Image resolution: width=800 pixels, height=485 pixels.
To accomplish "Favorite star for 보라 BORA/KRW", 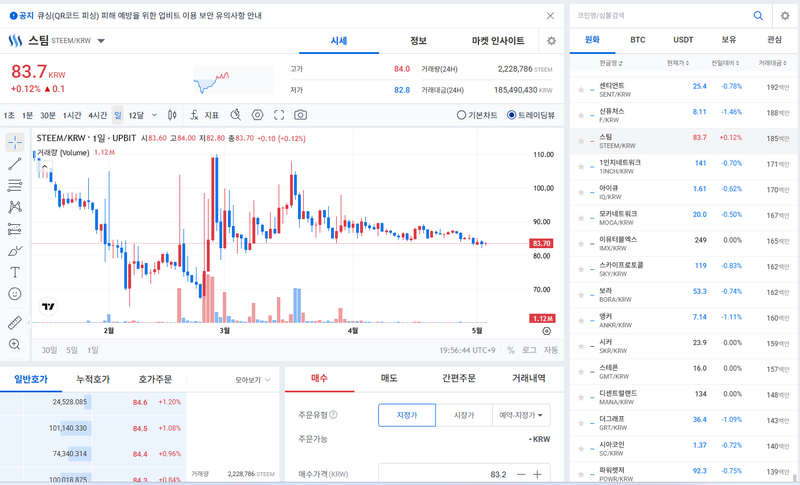I will (x=581, y=295).
